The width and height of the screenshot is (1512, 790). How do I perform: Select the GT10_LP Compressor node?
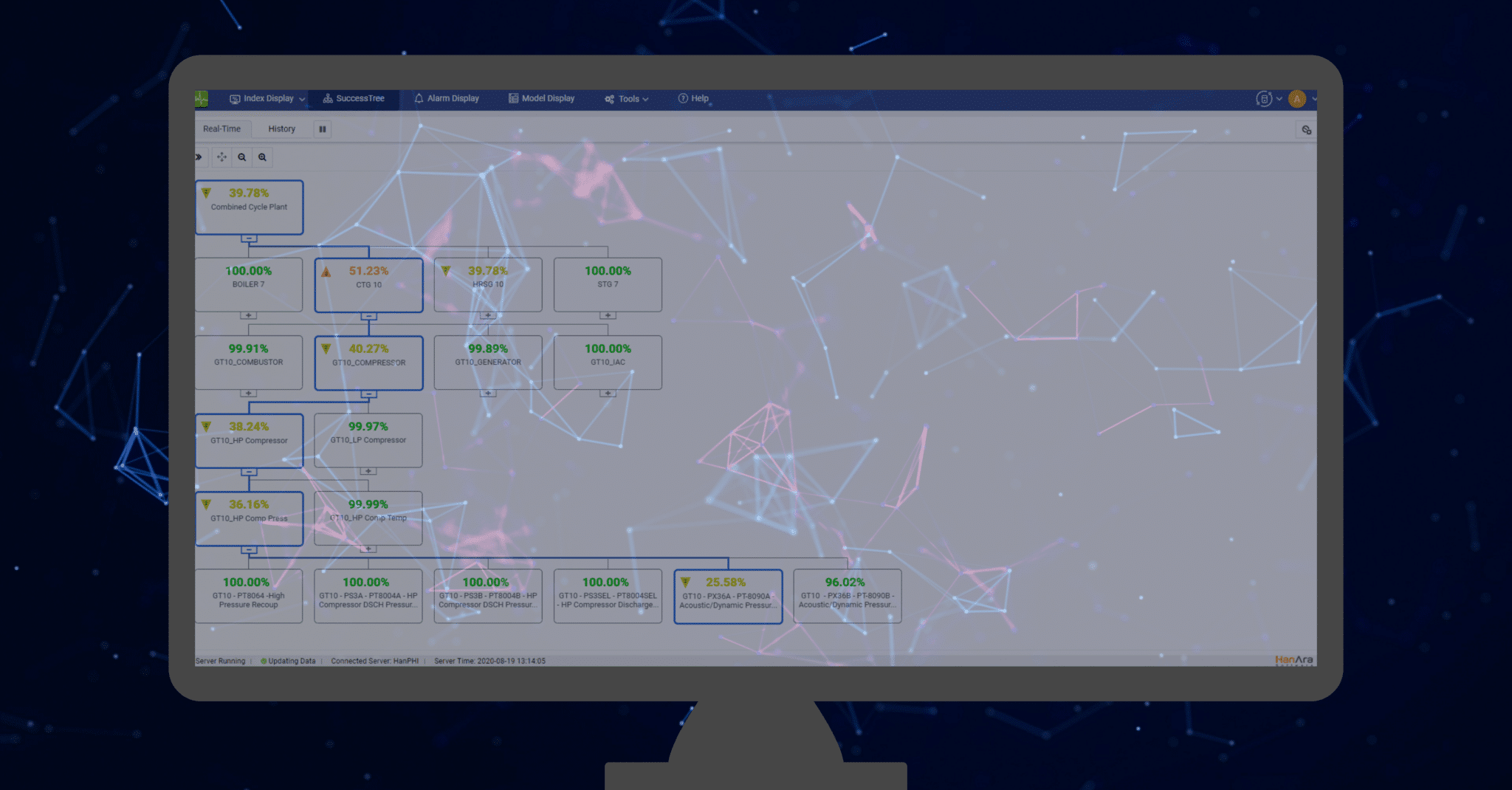tap(368, 441)
